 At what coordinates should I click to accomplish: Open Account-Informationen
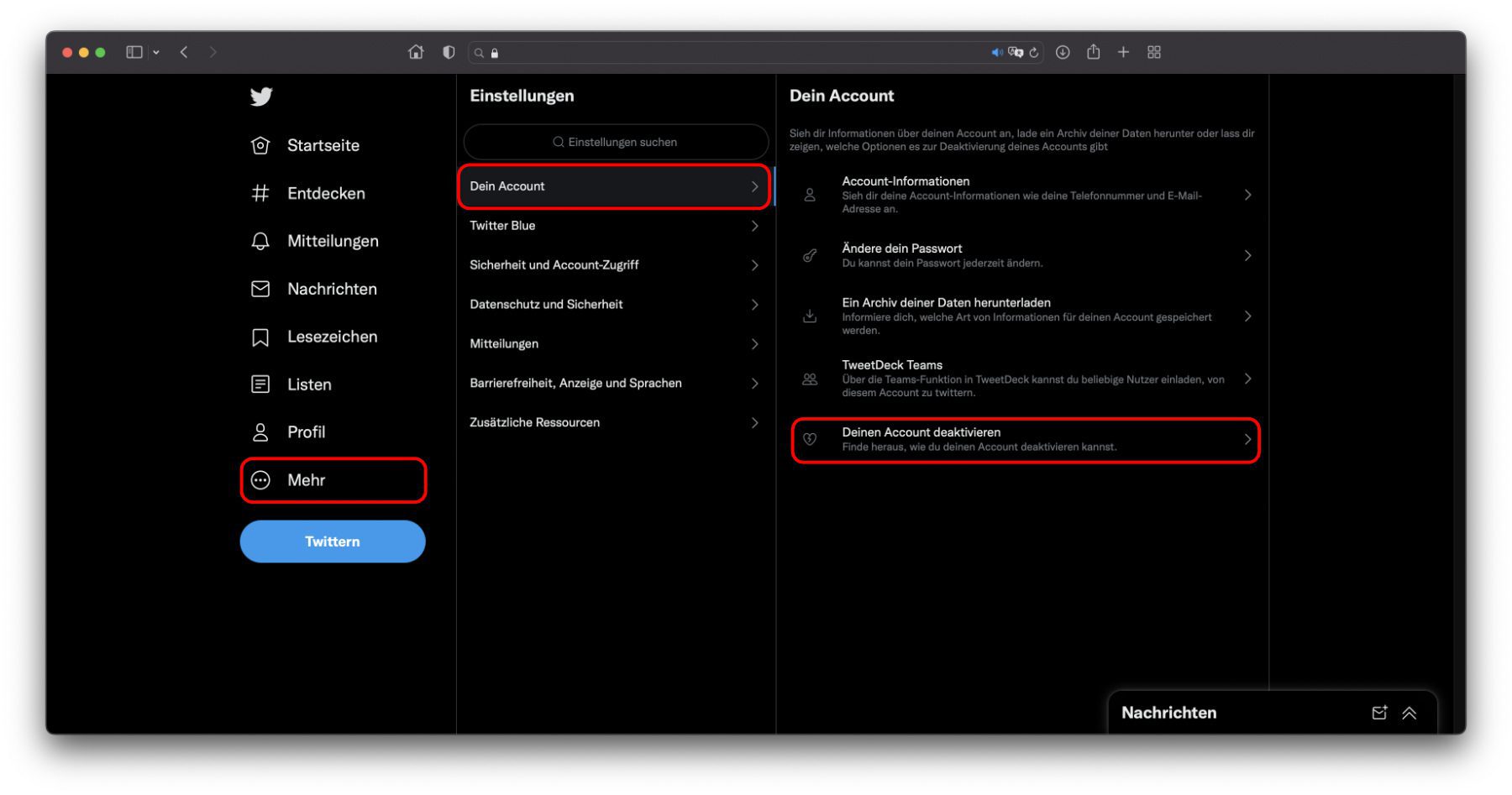1025,195
